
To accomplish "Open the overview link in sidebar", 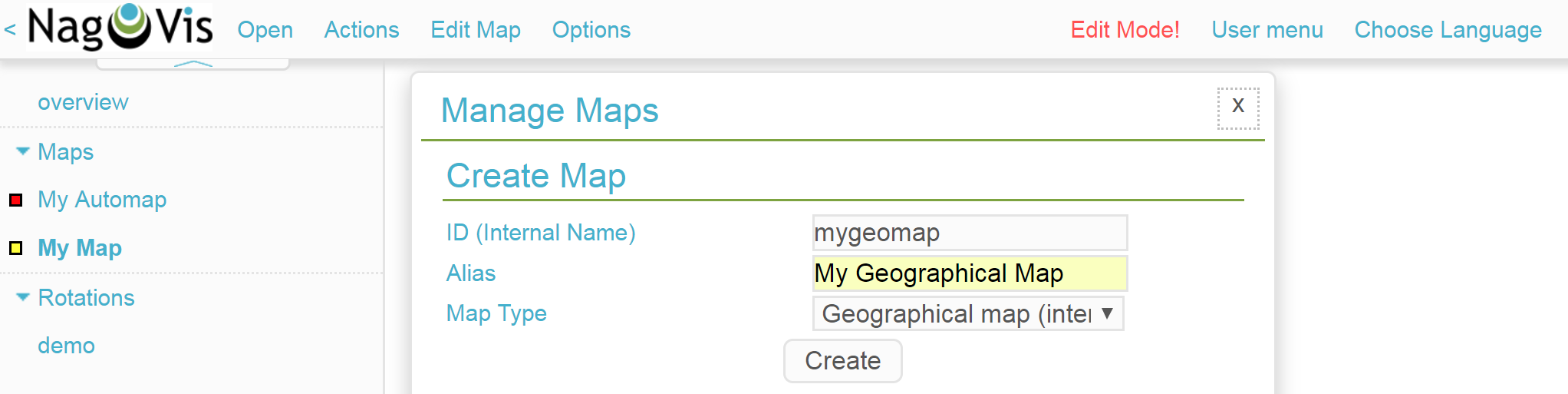I will coord(83,102).
